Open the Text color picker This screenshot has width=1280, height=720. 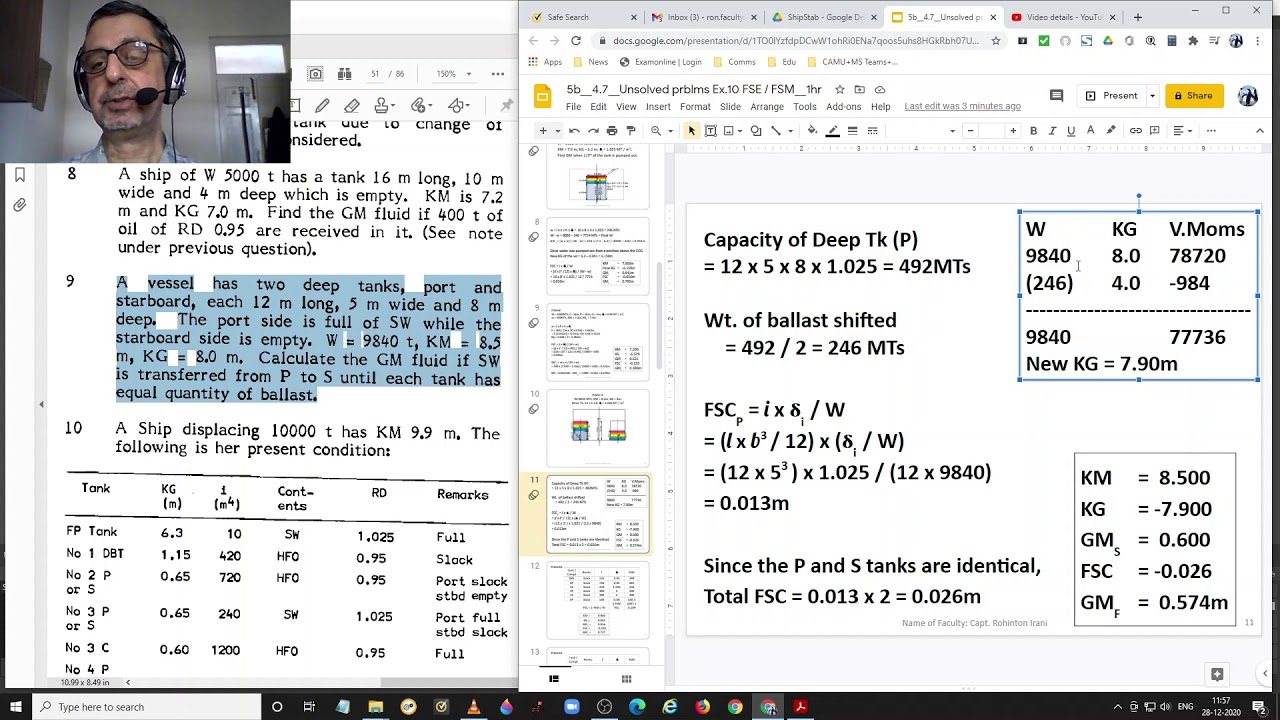1090,131
